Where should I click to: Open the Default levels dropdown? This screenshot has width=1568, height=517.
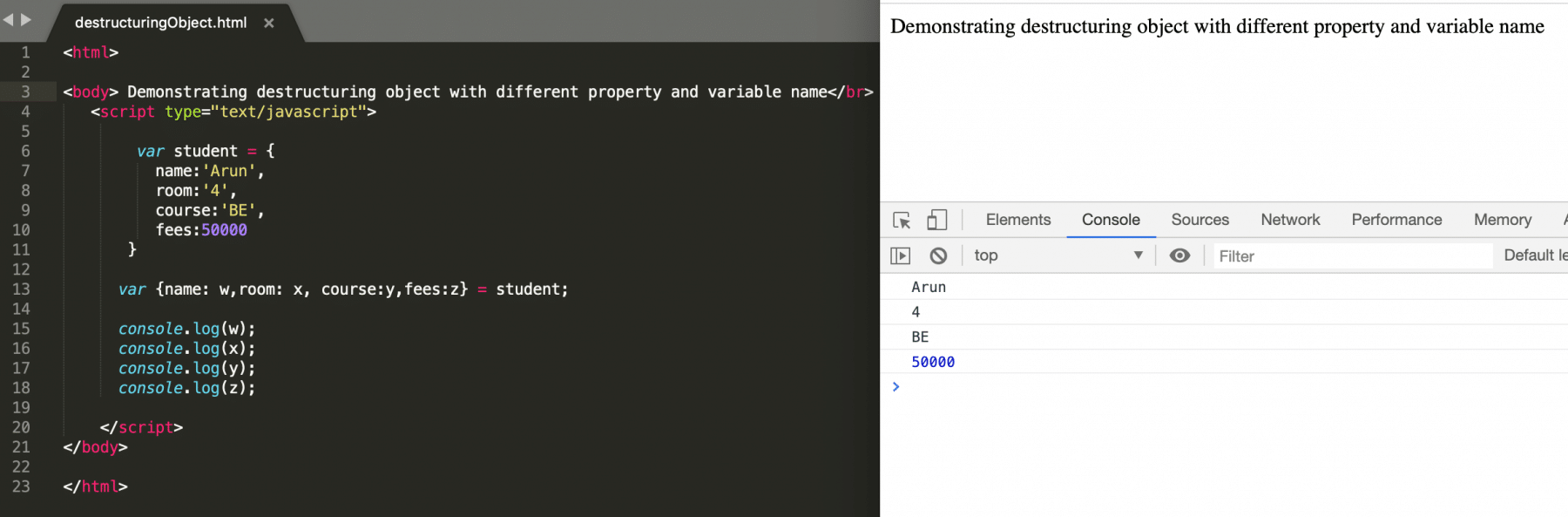(x=1535, y=255)
